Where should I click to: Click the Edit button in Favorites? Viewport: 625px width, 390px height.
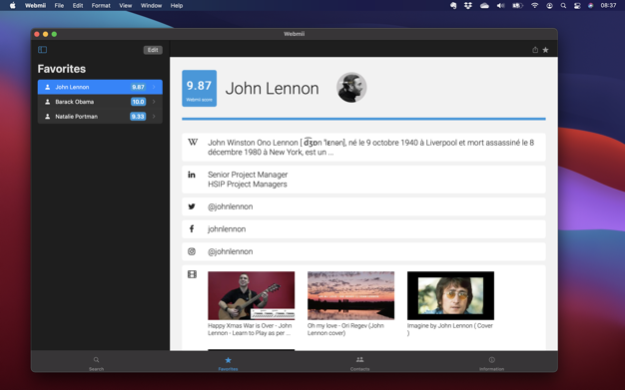(x=153, y=50)
